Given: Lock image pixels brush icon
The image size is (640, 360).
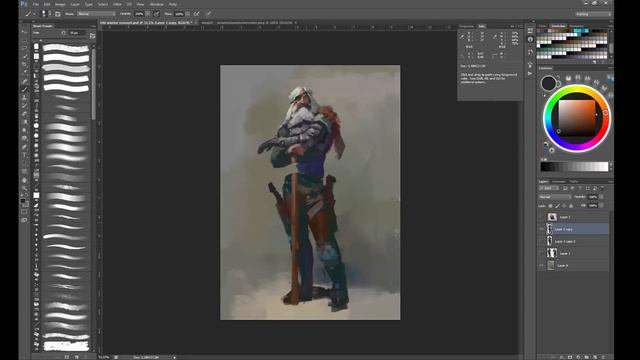Looking at the screenshot, I should pos(558,206).
